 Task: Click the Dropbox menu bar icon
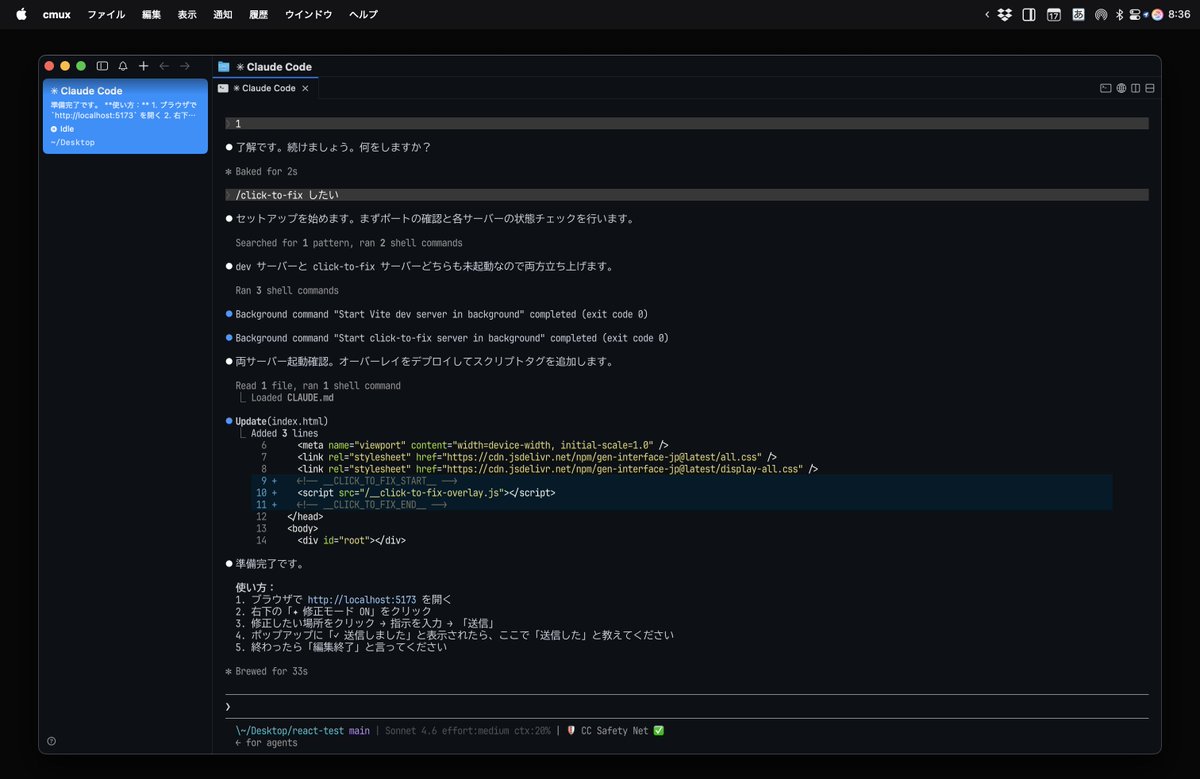pyautogui.click(x=1005, y=14)
